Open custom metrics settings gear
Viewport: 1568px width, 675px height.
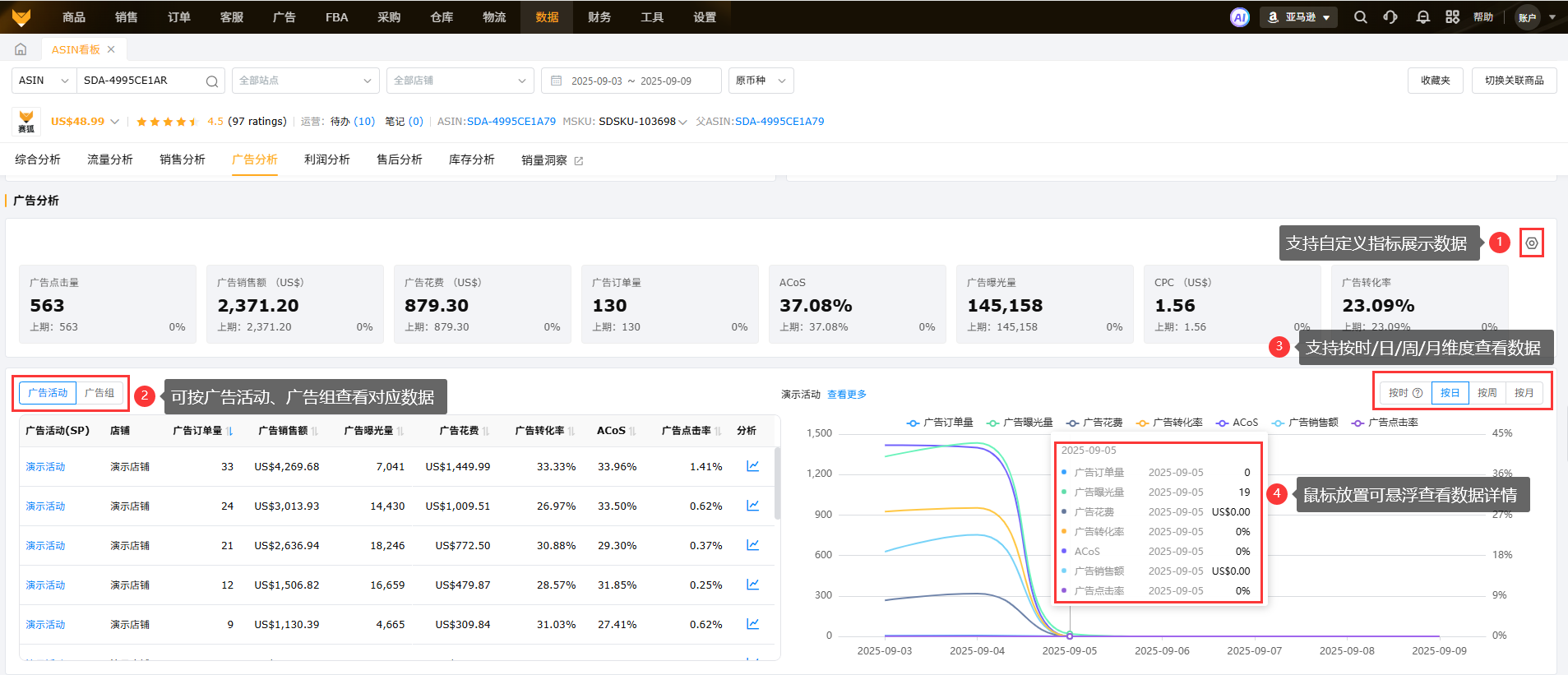[1532, 243]
